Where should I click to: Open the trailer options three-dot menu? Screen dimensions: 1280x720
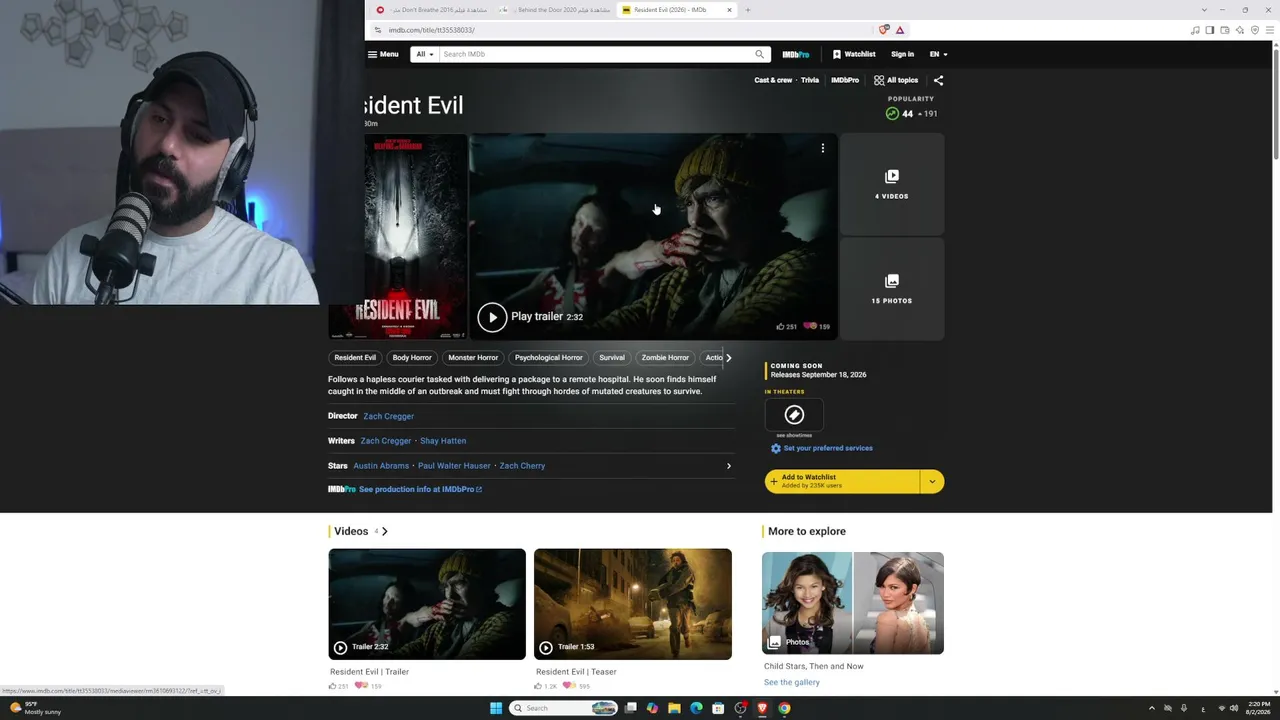[823, 148]
